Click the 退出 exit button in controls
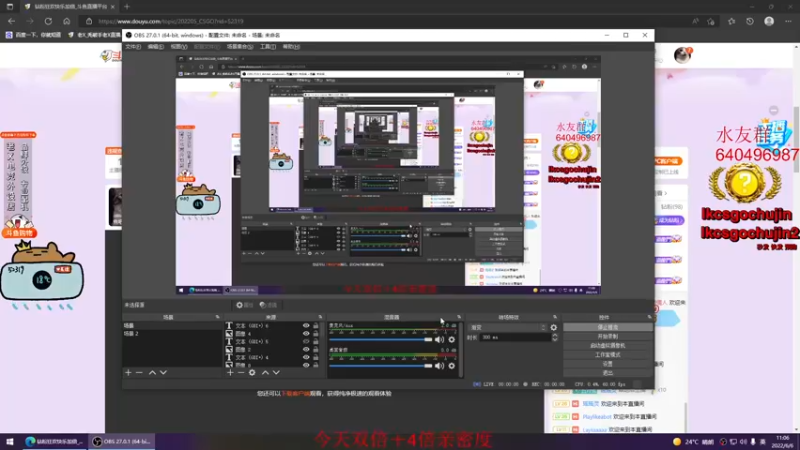The height and width of the screenshot is (450, 800). [608, 373]
